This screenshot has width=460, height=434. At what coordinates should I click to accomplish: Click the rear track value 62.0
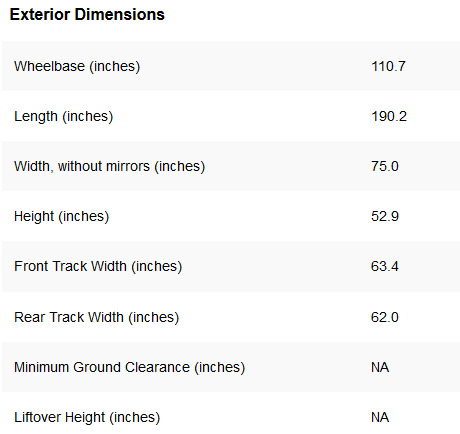click(385, 317)
